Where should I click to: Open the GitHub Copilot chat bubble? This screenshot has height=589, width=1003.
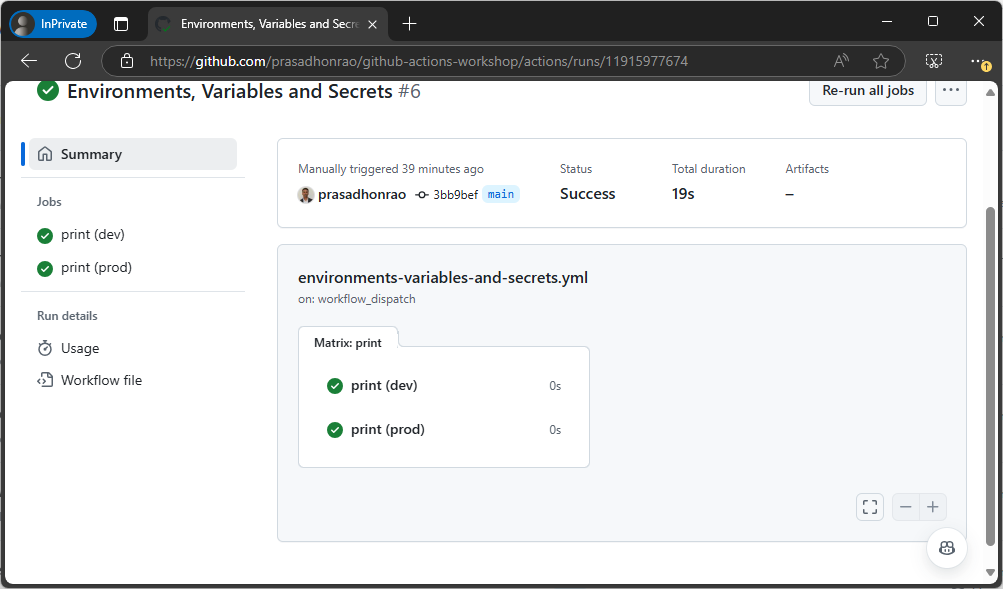(945, 547)
